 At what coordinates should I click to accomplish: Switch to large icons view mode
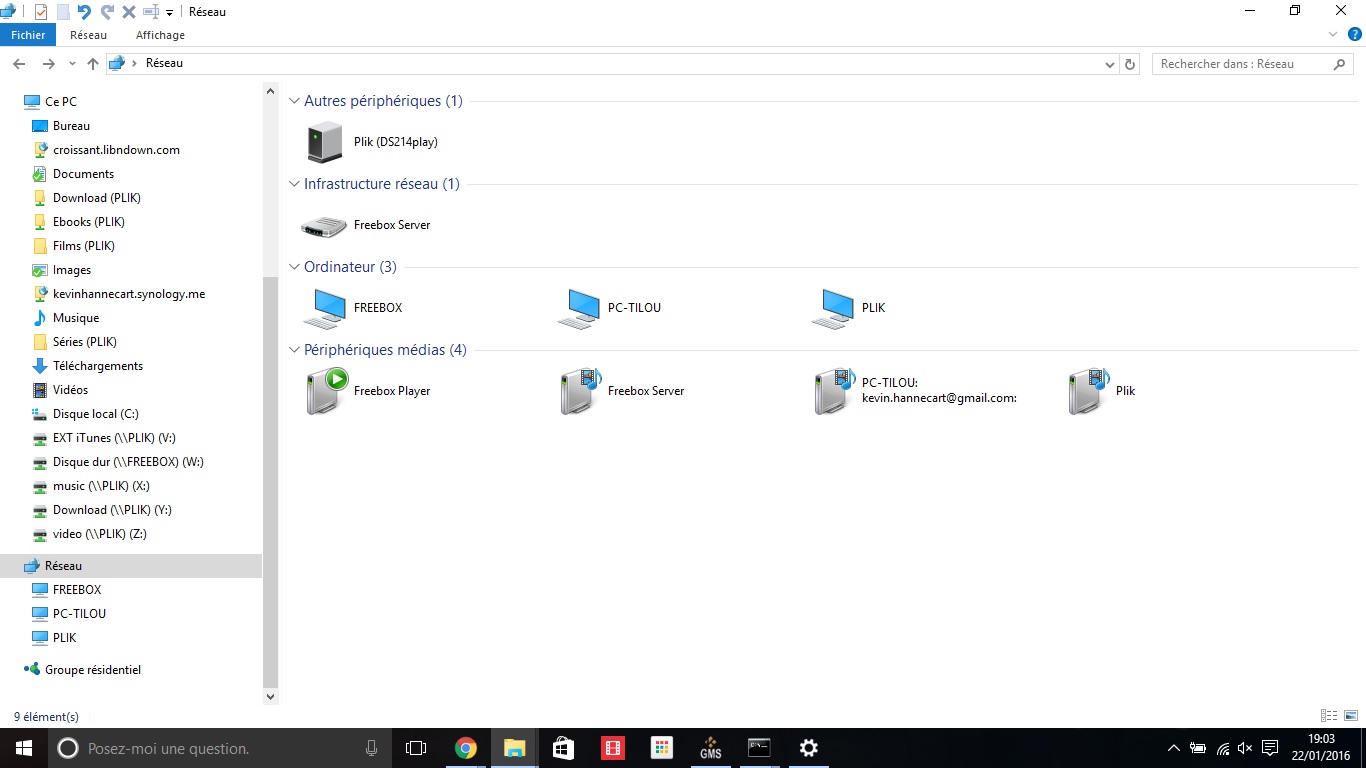coord(1350,716)
